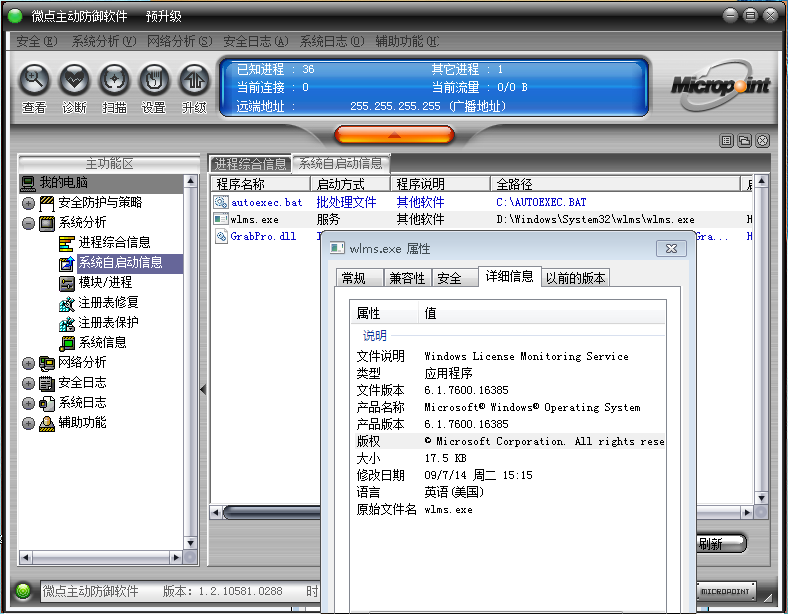The width and height of the screenshot is (788, 614).
Task: Open the 系统日志(O) menu
Action: tap(332, 41)
